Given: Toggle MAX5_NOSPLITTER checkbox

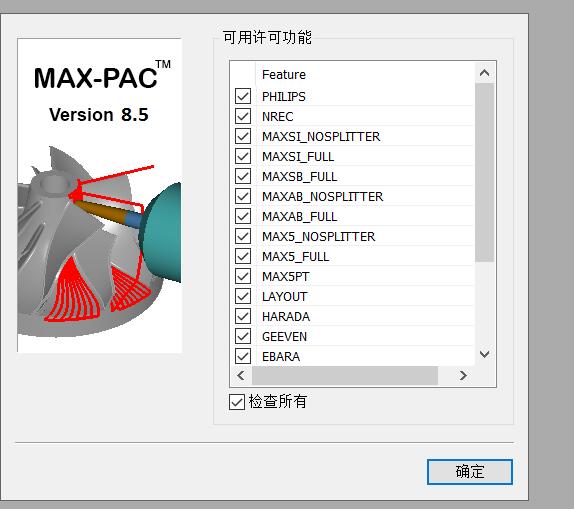Looking at the screenshot, I should (x=243, y=236).
